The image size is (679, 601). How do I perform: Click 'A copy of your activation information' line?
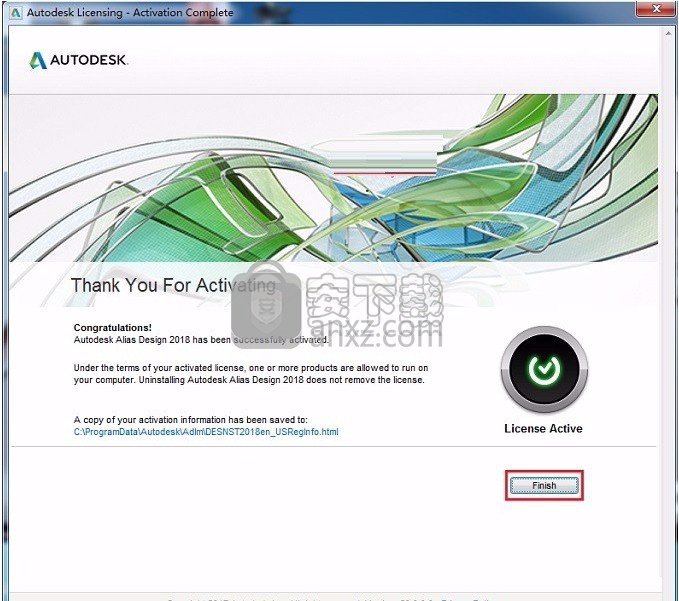pos(191,420)
